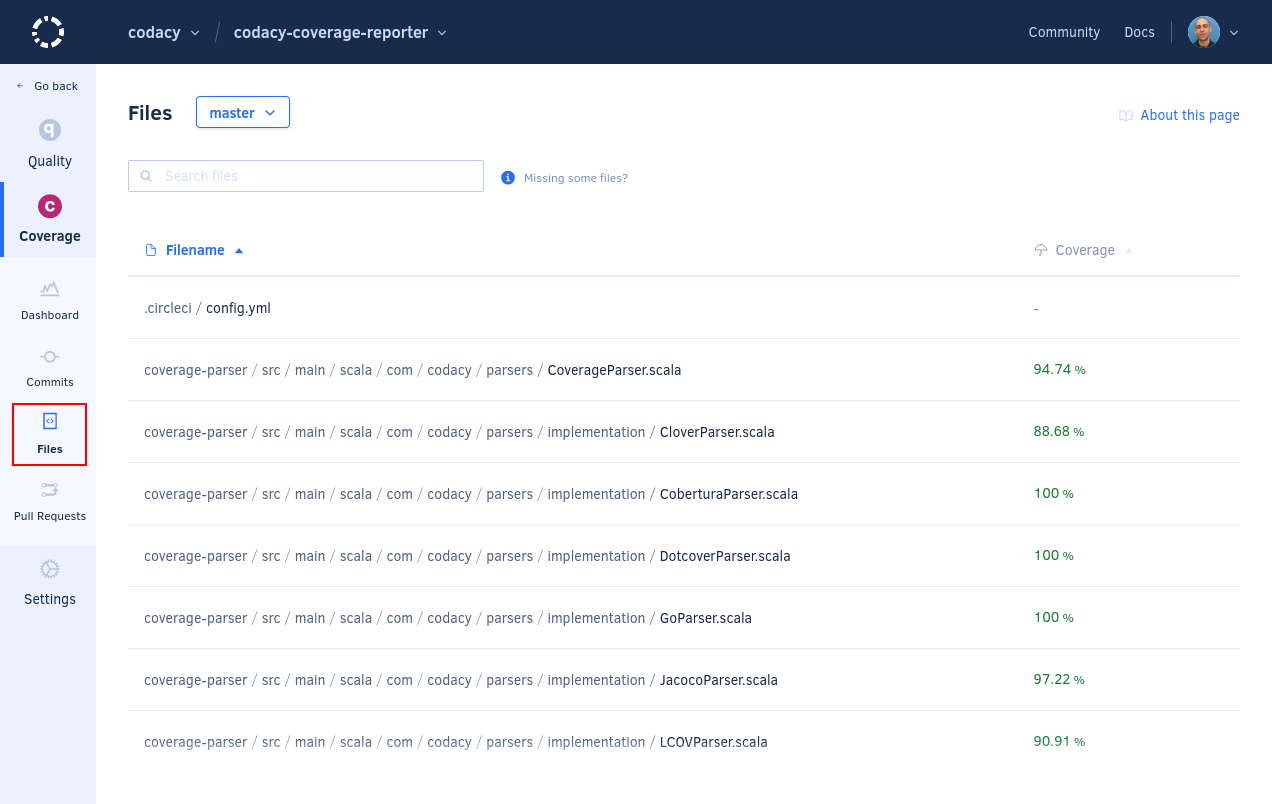Open the DotcoverParser.scala file
This screenshot has height=804, width=1272.
point(725,556)
